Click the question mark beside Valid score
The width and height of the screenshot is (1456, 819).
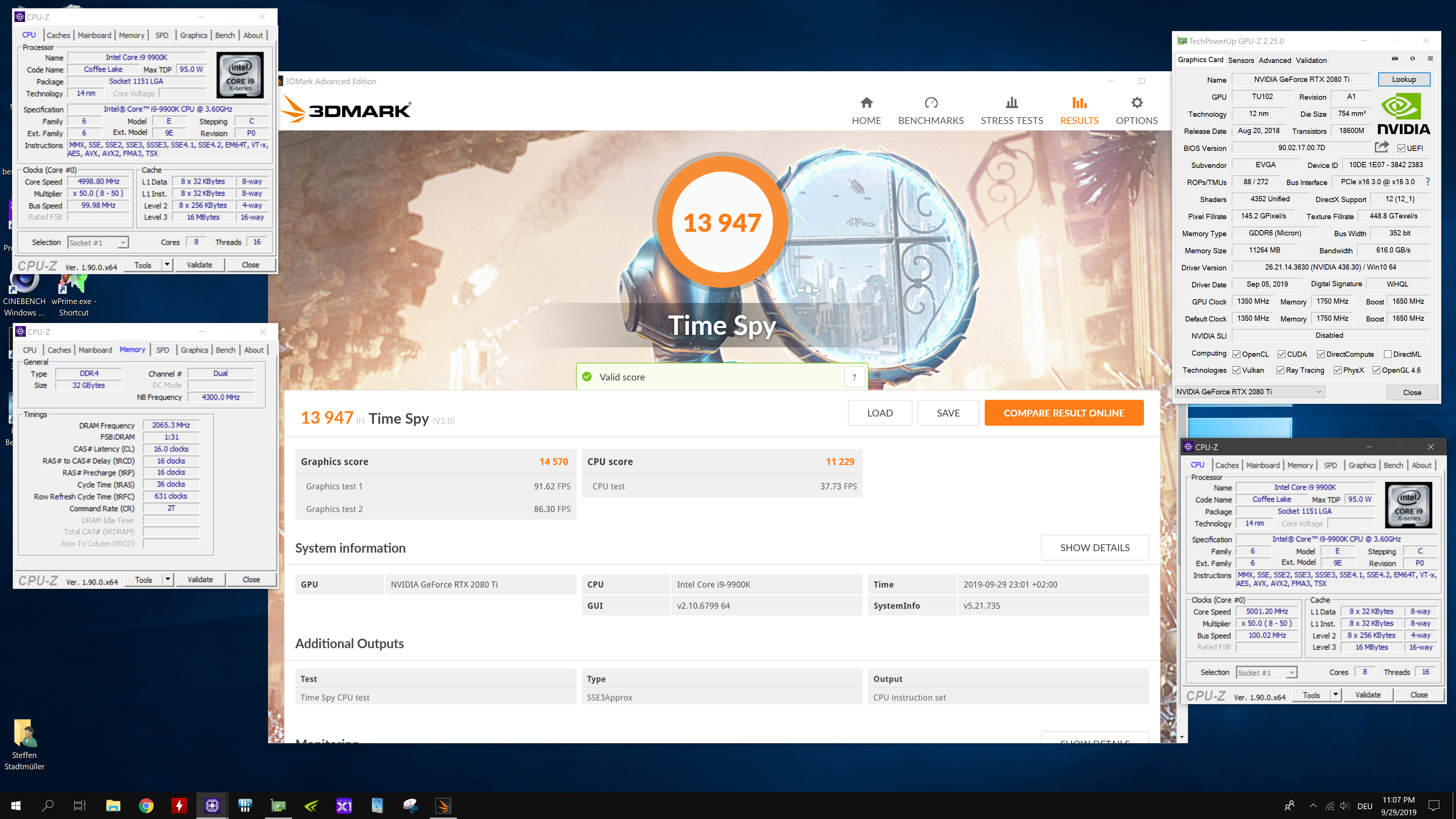(x=854, y=377)
